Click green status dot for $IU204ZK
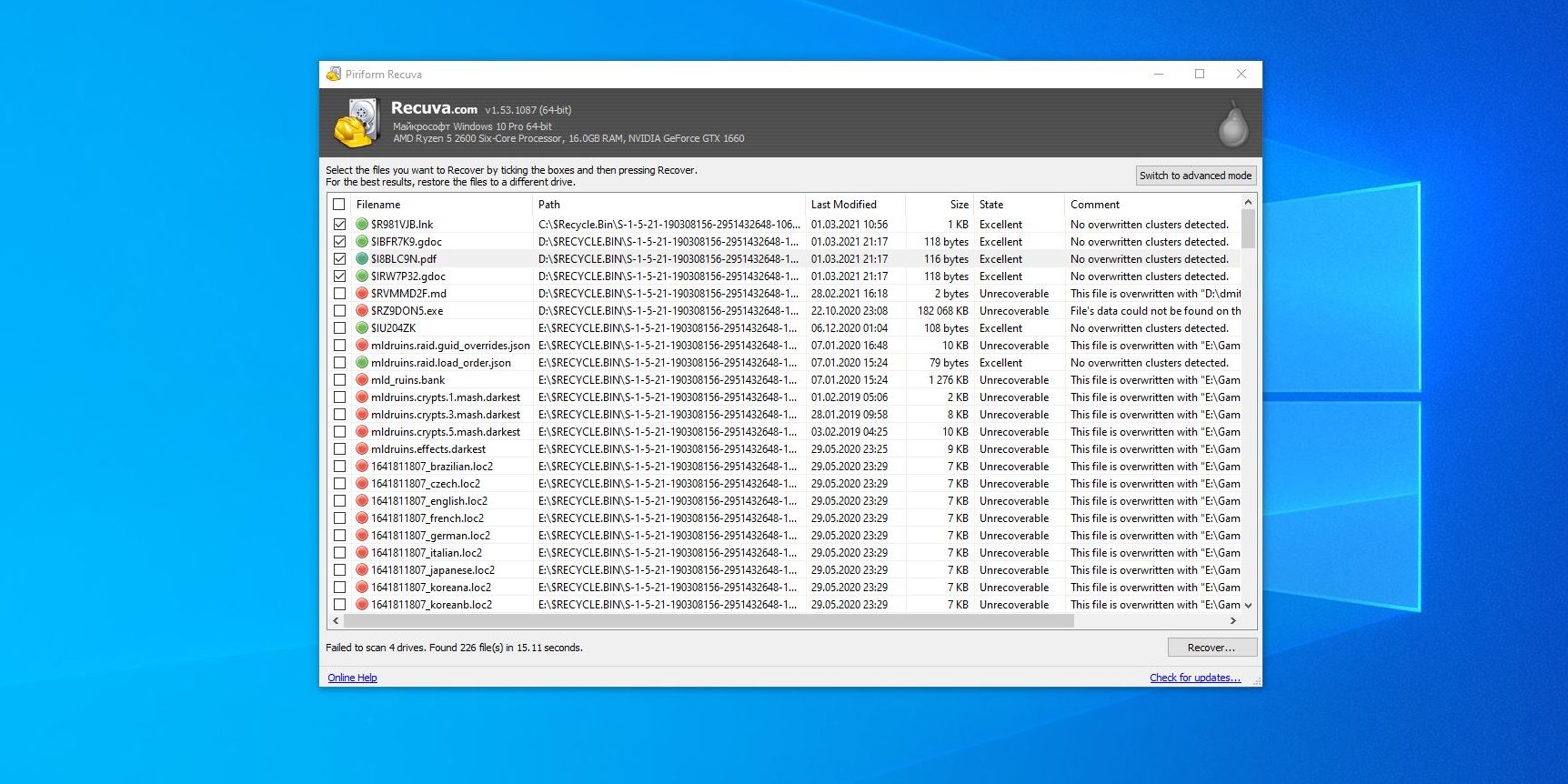This screenshot has width=1568, height=784. click(x=362, y=327)
